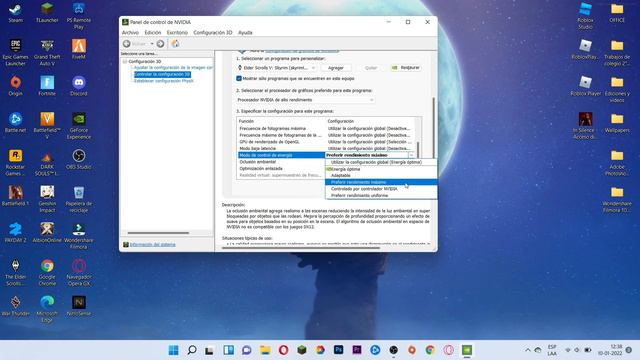
Task: Open the Roblox Studio desktop icon
Action: coord(585,16)
